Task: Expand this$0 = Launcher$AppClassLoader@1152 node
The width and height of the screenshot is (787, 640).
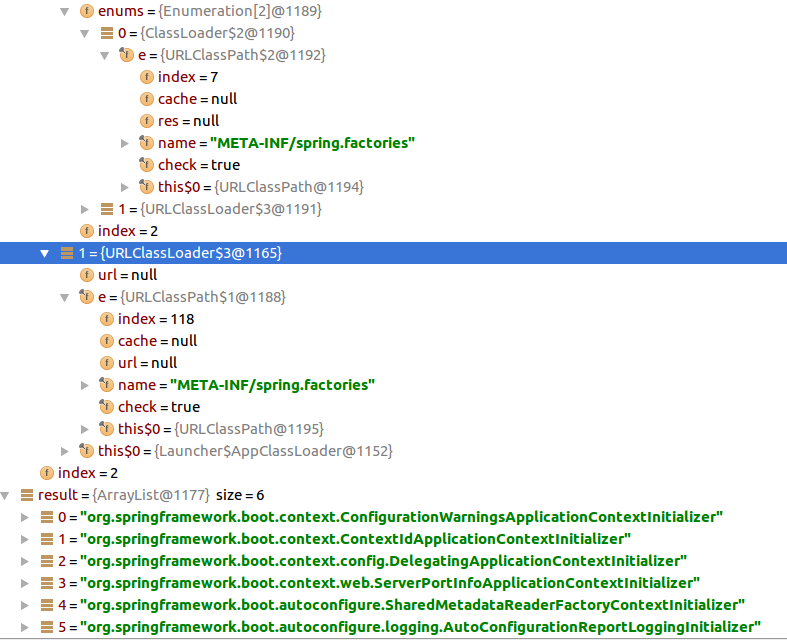Action: (x=65, y=451)
